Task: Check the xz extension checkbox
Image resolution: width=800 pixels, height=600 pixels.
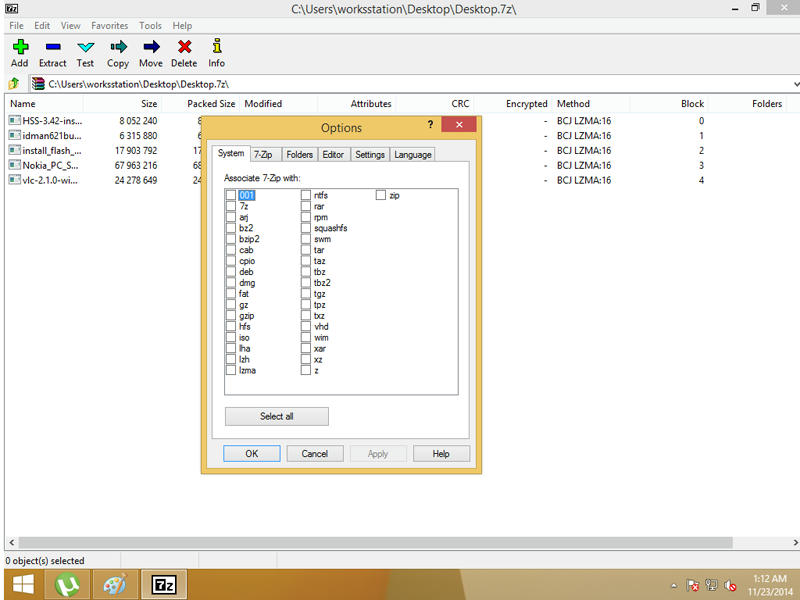Action: [306, 359]
